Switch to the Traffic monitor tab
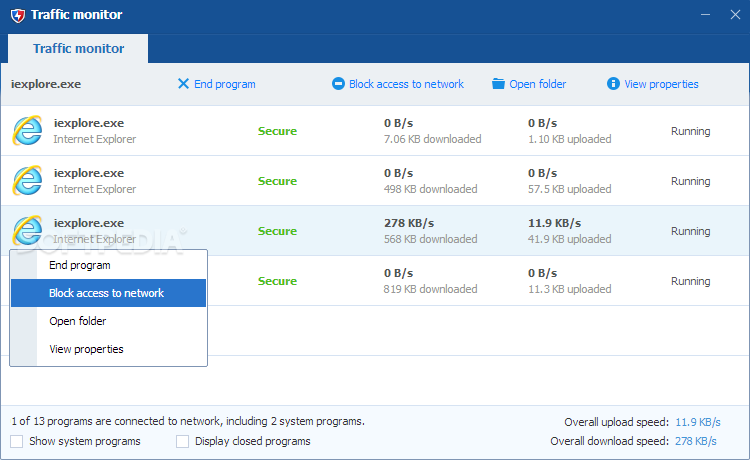 pos(78,48)
